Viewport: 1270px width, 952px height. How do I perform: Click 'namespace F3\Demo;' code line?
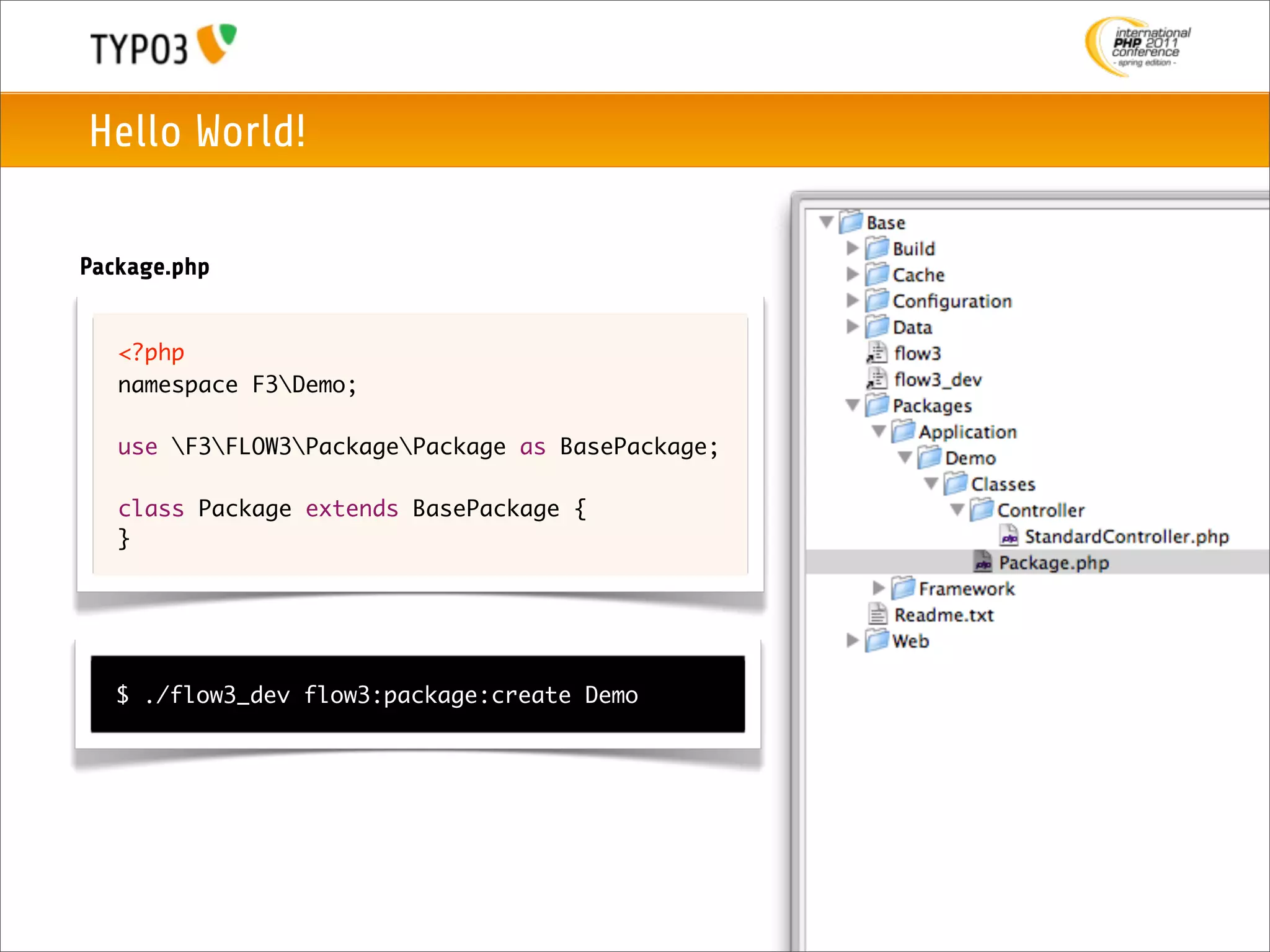238,385
